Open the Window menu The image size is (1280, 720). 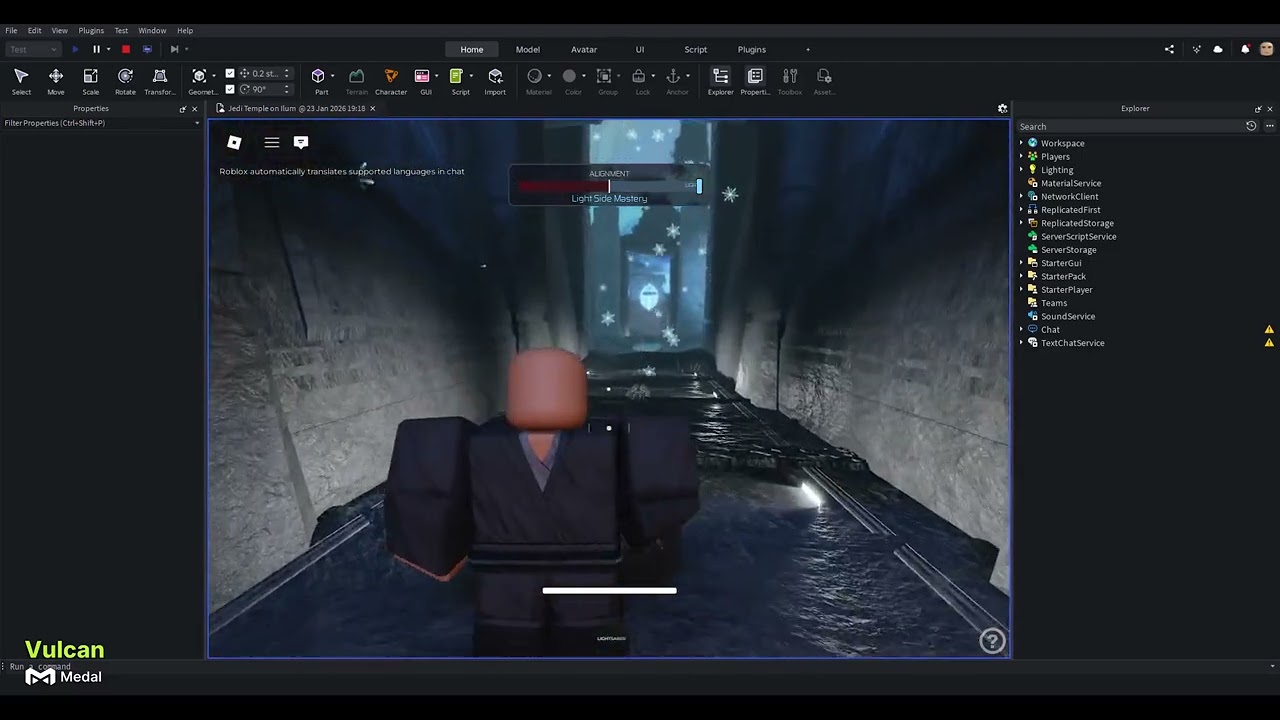[152, 30]
